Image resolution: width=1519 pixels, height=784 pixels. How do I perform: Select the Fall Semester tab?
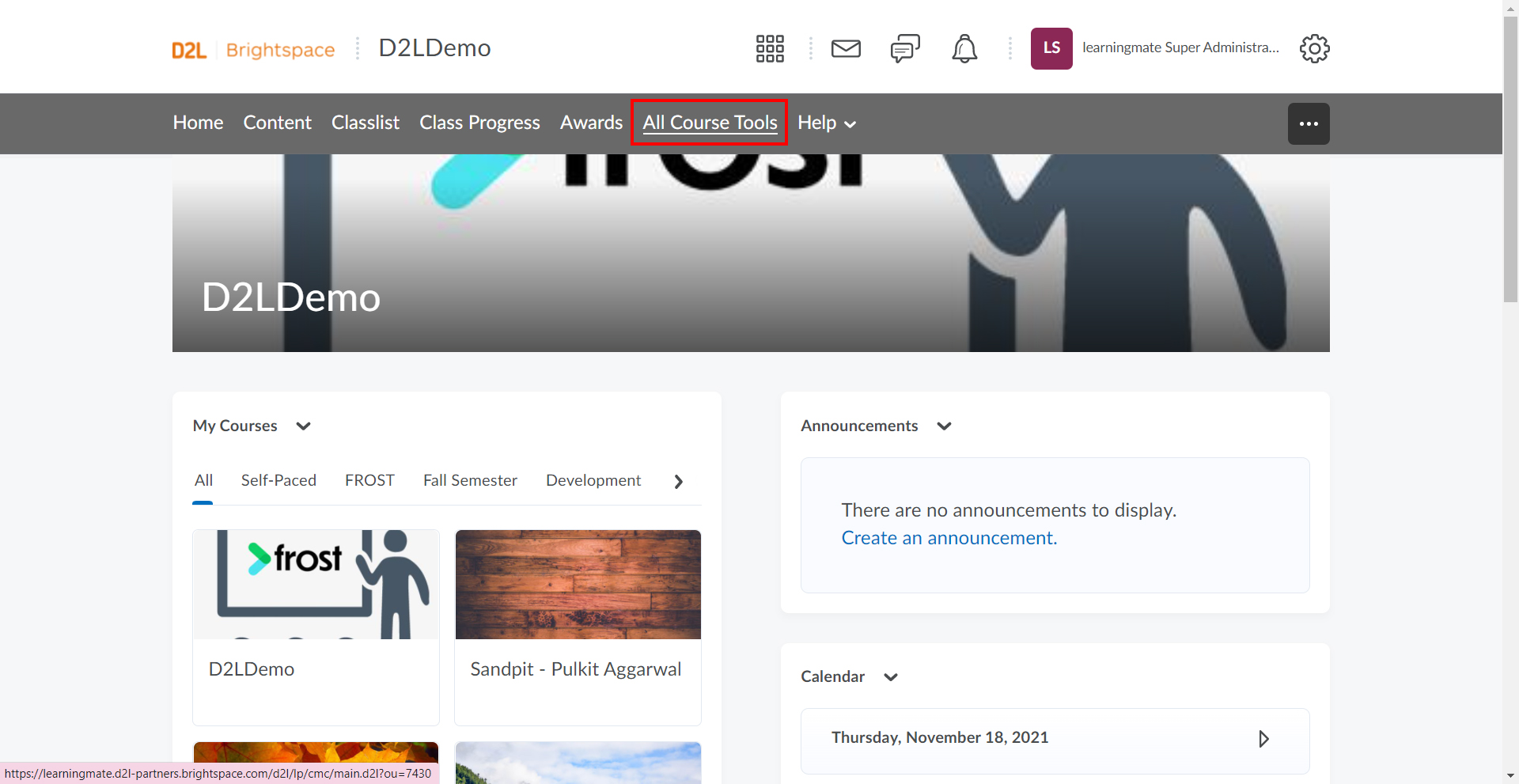point(470,480)
